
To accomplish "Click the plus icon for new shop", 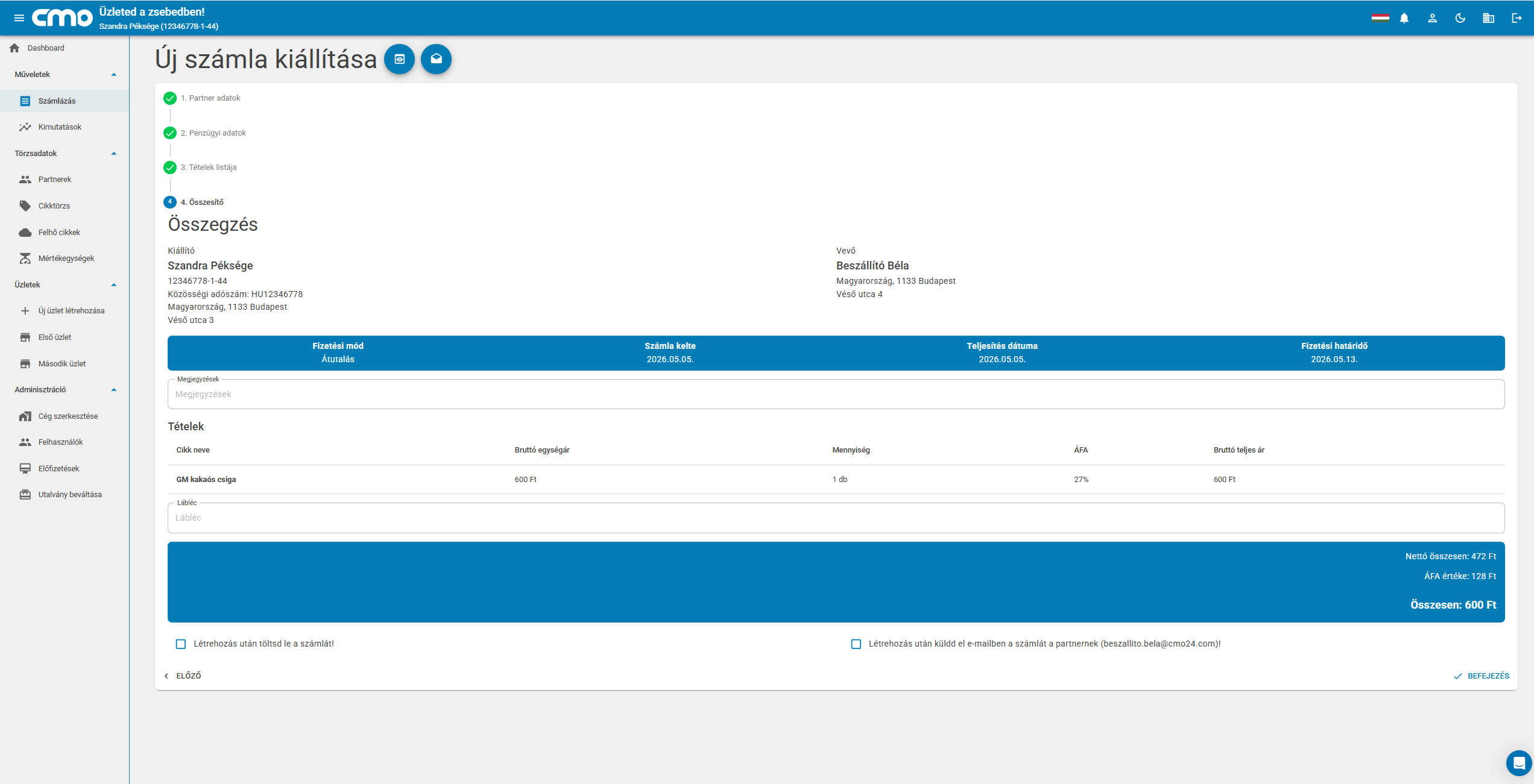I will pyautogui.click(x=25, y=311).
